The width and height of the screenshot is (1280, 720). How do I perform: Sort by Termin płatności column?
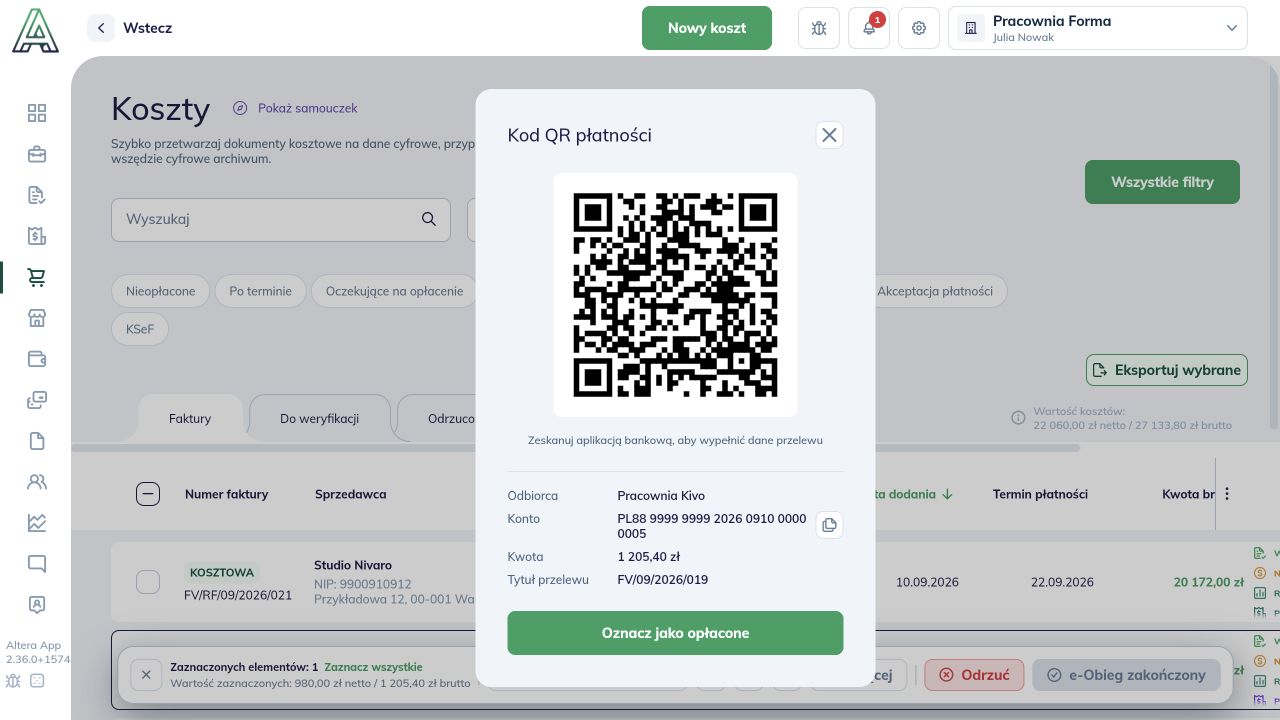point(1040,494)
